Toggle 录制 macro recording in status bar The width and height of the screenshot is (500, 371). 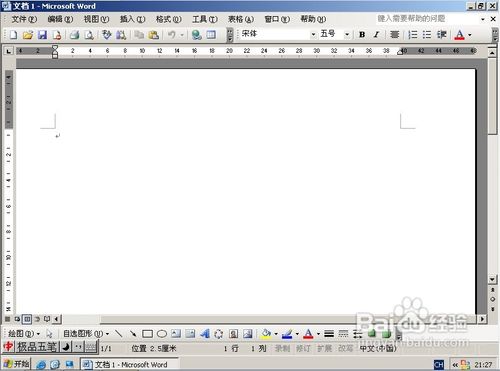pos(282,348)
